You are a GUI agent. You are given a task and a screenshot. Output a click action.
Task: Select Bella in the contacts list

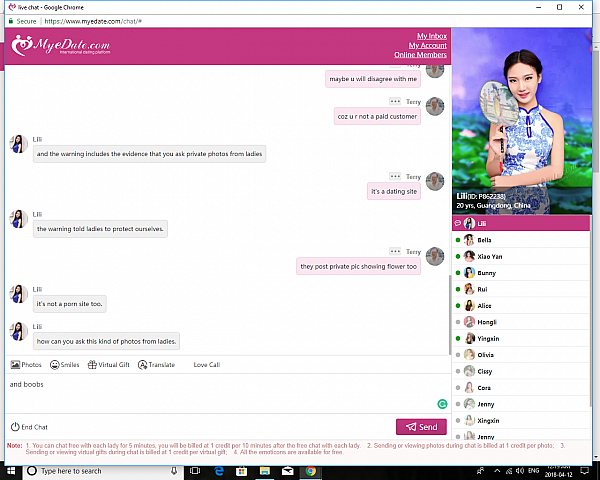[x=484, y=240]
